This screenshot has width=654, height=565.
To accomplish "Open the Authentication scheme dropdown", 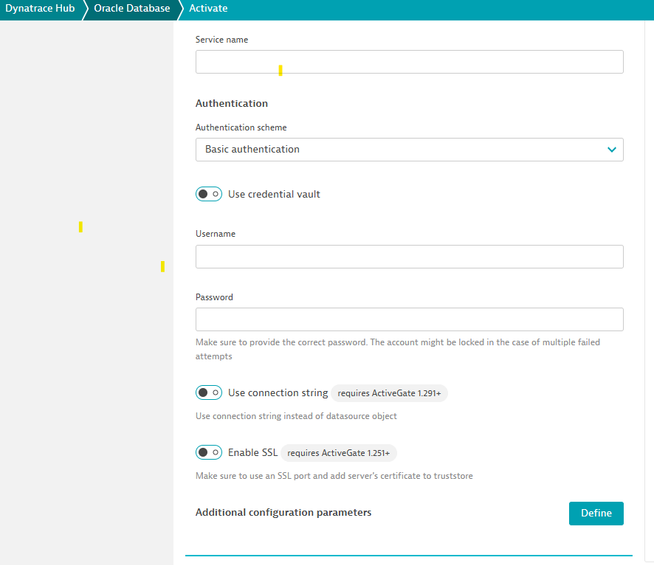I will point(409,150).
